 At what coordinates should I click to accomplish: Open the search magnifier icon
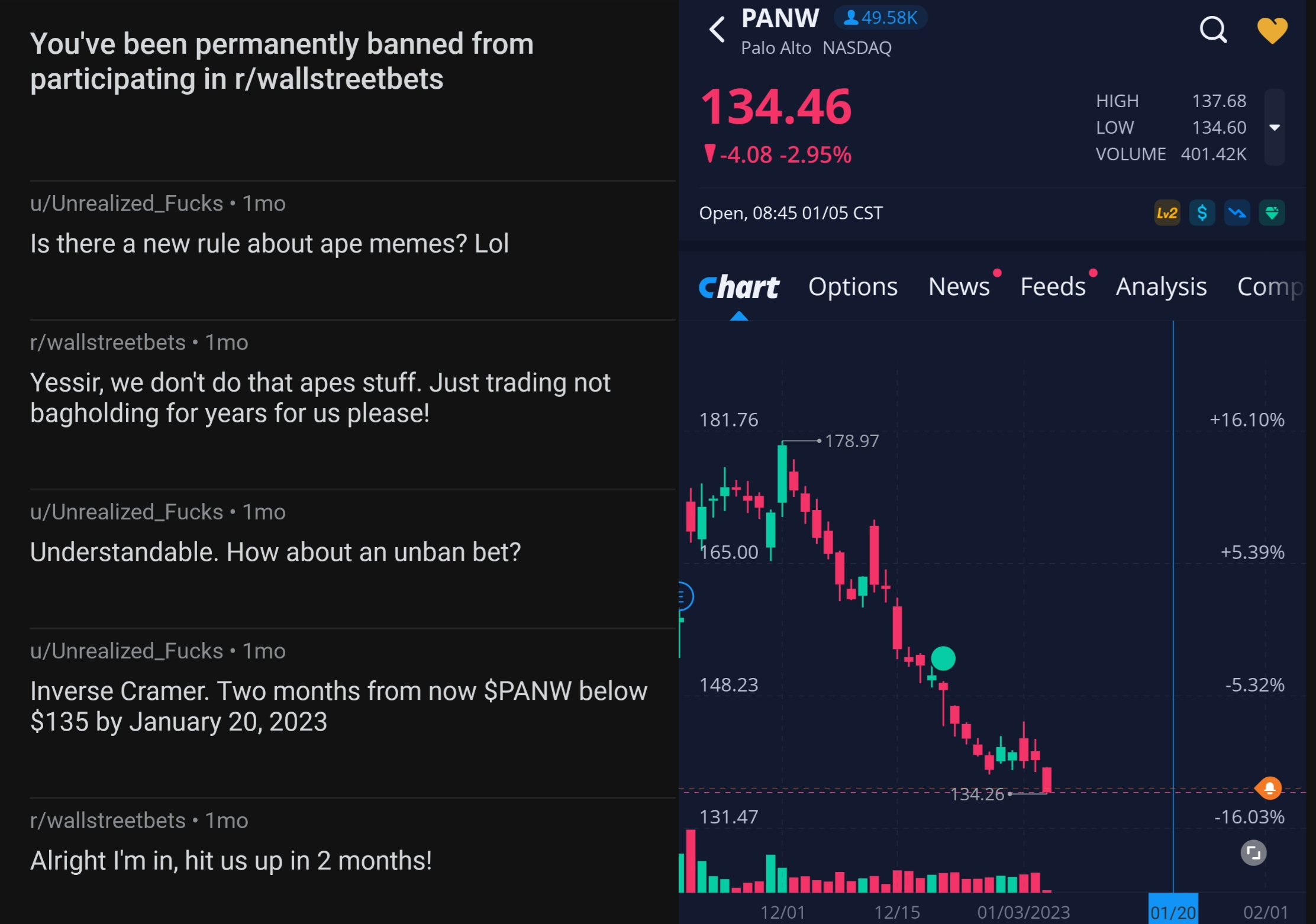[1213, 30]
